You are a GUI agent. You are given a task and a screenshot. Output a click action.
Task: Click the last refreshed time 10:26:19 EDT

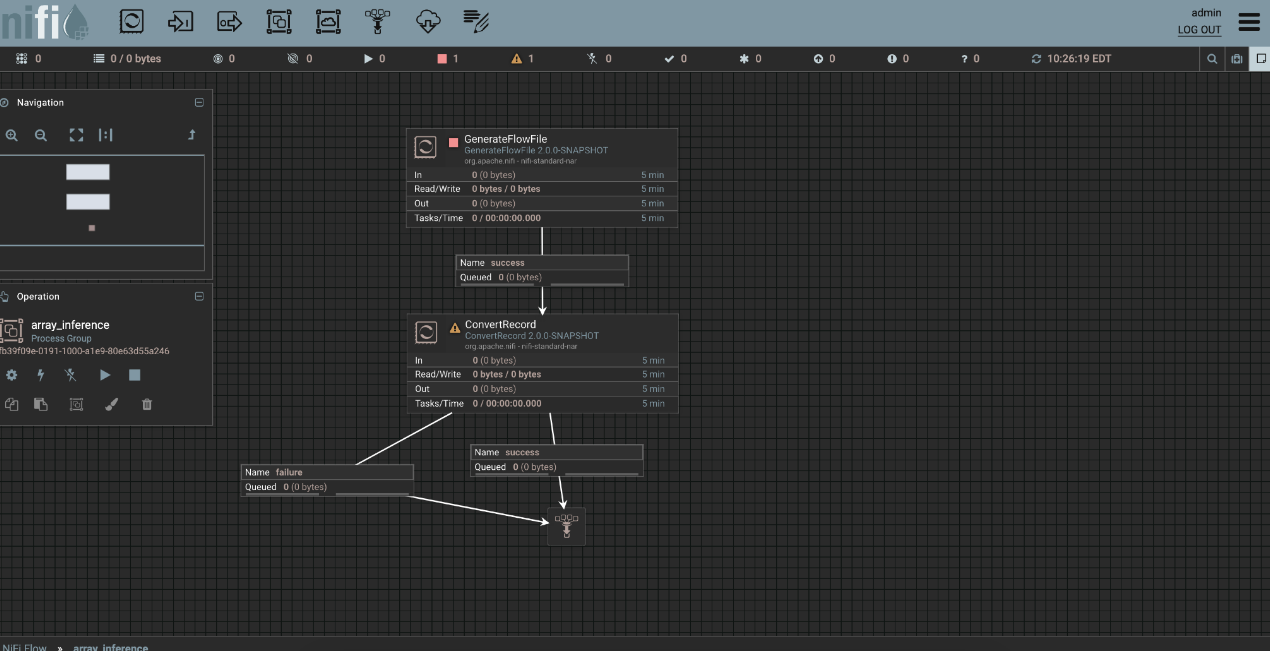point(1079,59)
